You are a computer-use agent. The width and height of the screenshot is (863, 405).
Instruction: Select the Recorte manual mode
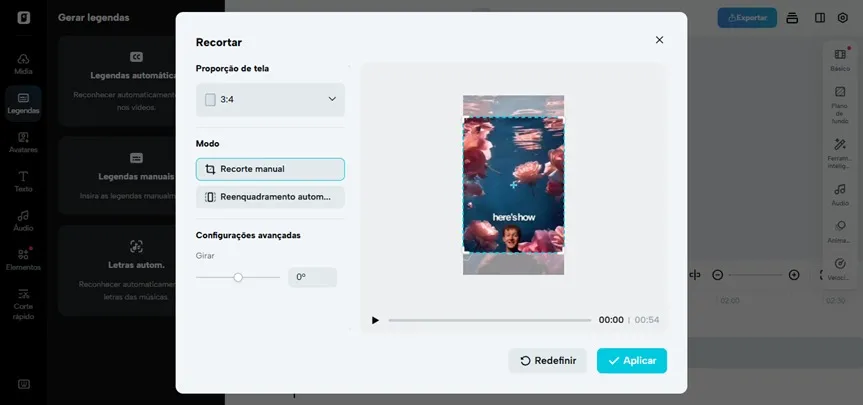pyautogui.click(x=270, y=169)
